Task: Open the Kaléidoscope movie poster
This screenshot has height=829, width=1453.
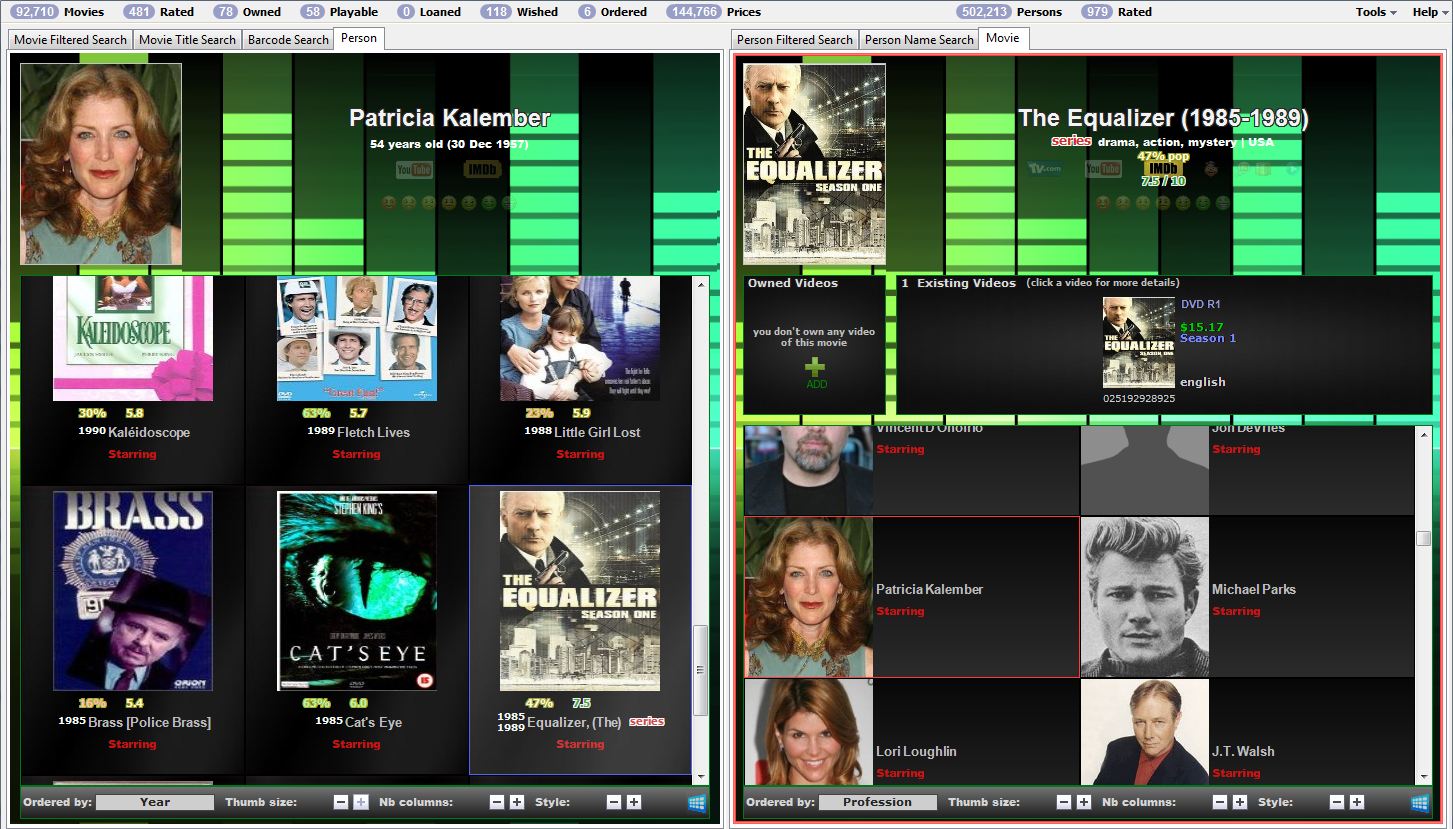Action: 133,338
